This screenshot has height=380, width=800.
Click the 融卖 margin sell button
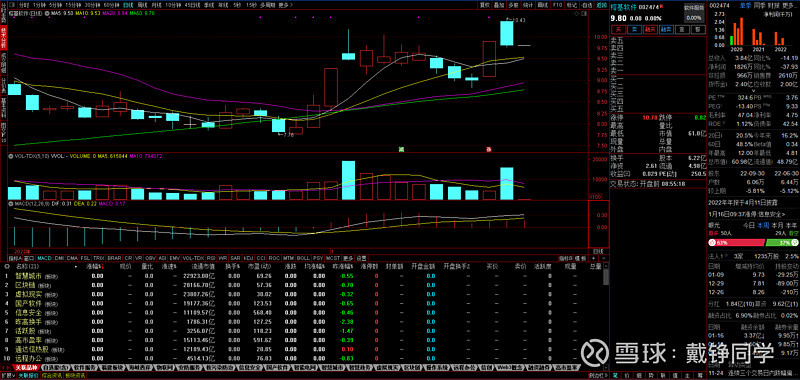coord(666,30)
